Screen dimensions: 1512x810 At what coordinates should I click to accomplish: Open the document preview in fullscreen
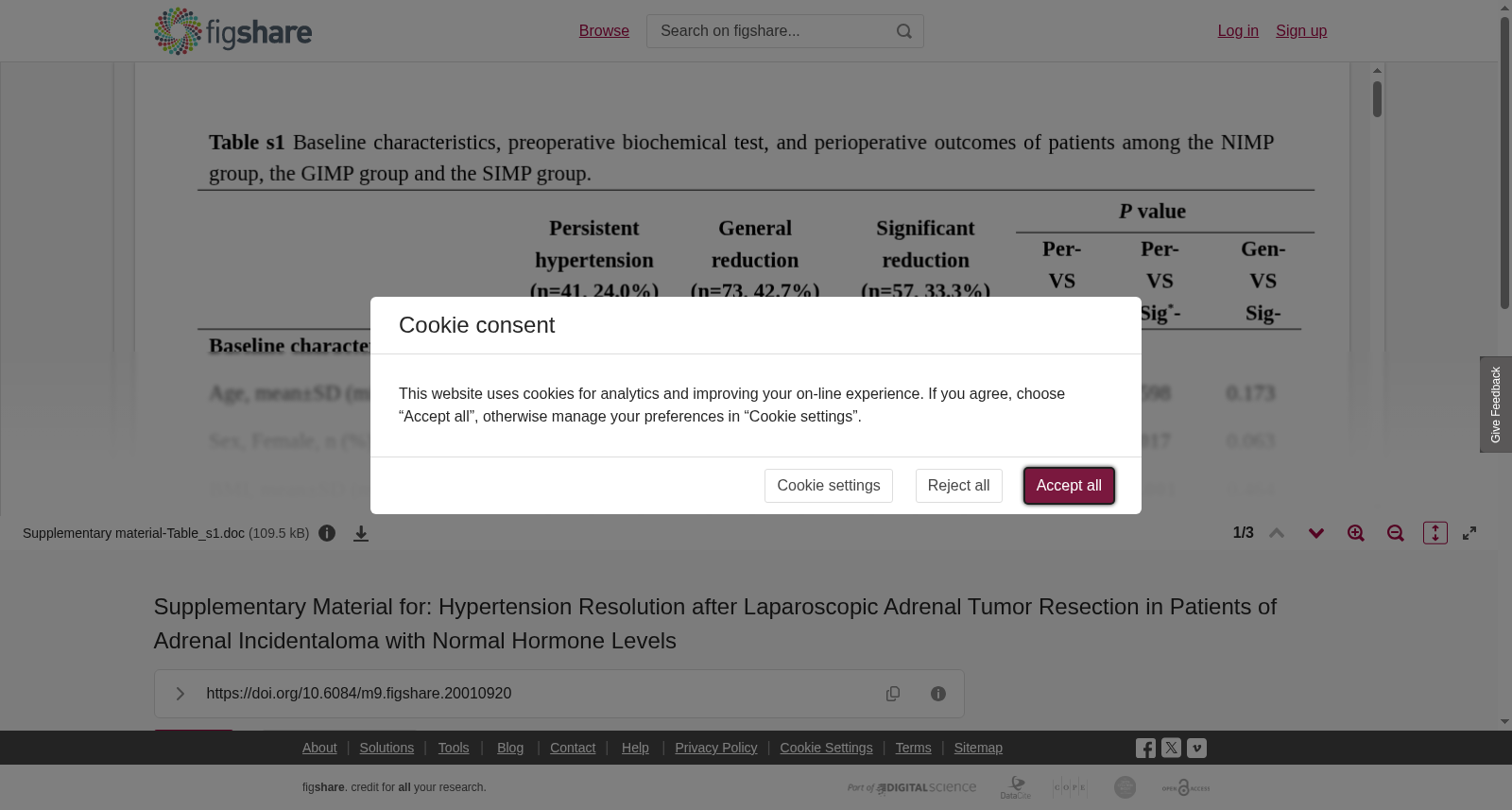click(1469, 533)
